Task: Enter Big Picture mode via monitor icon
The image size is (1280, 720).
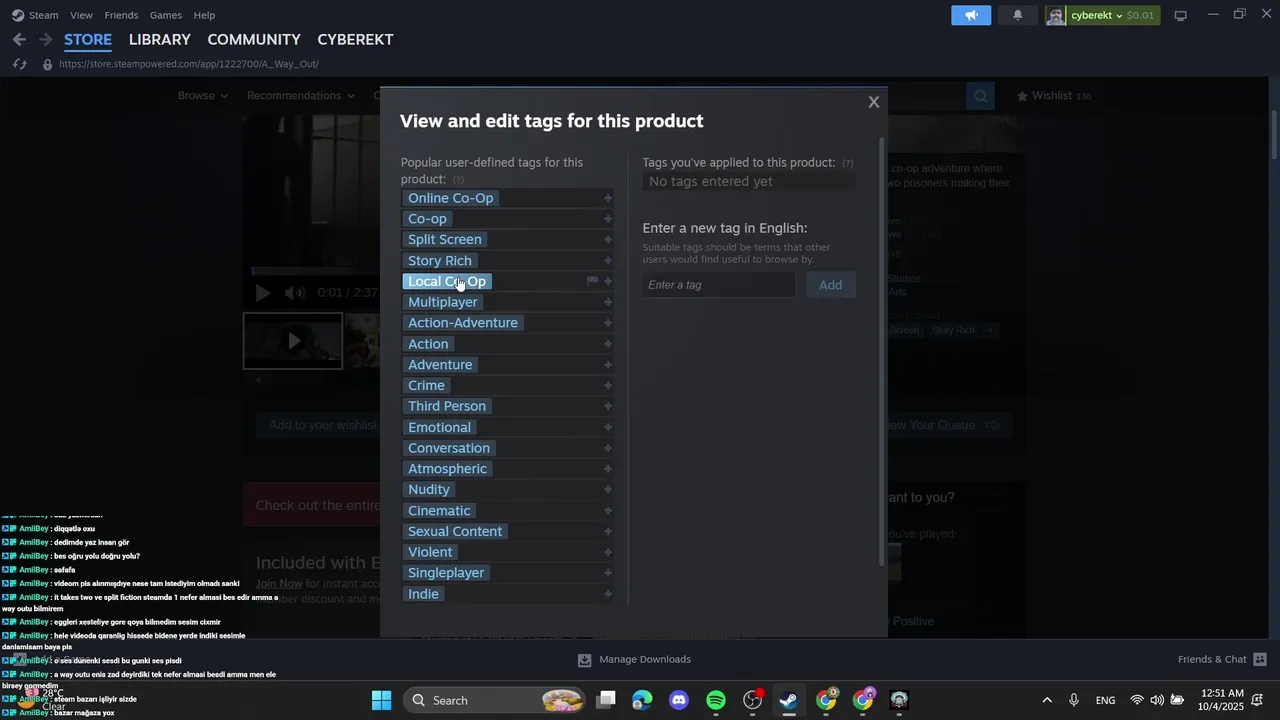Action: (1180, 15)
